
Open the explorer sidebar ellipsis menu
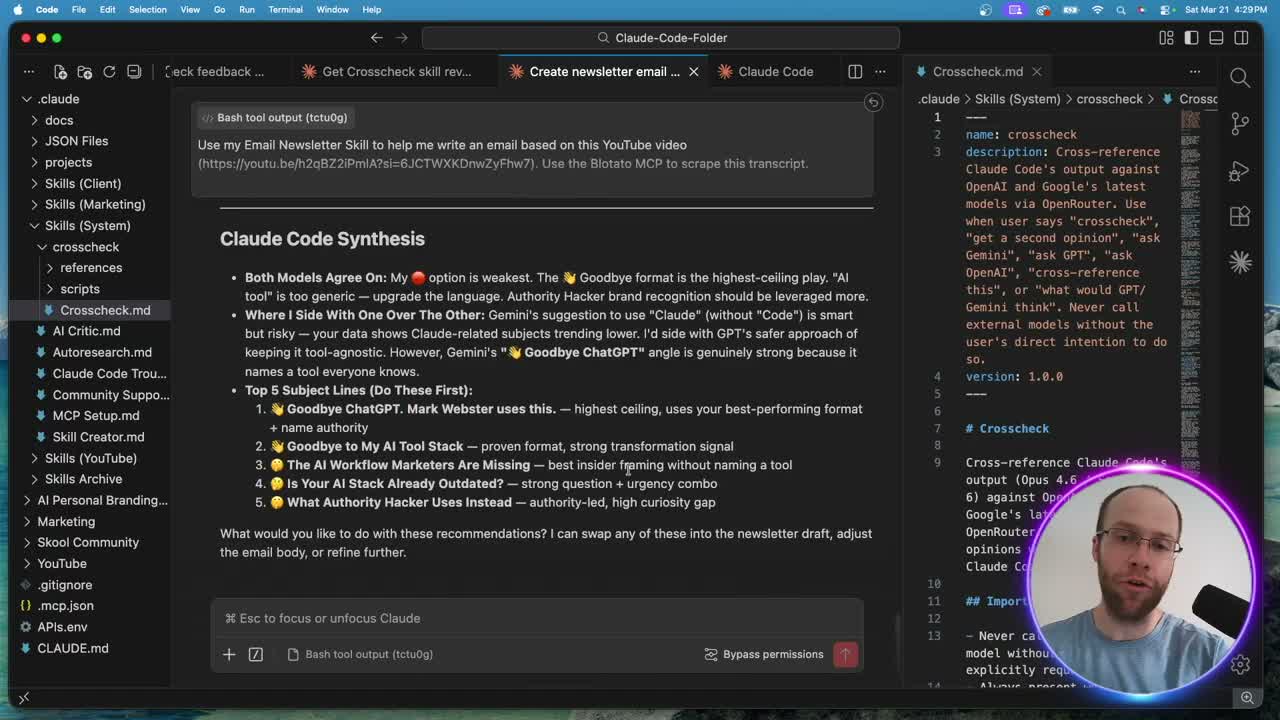click(x=29, y=72)
